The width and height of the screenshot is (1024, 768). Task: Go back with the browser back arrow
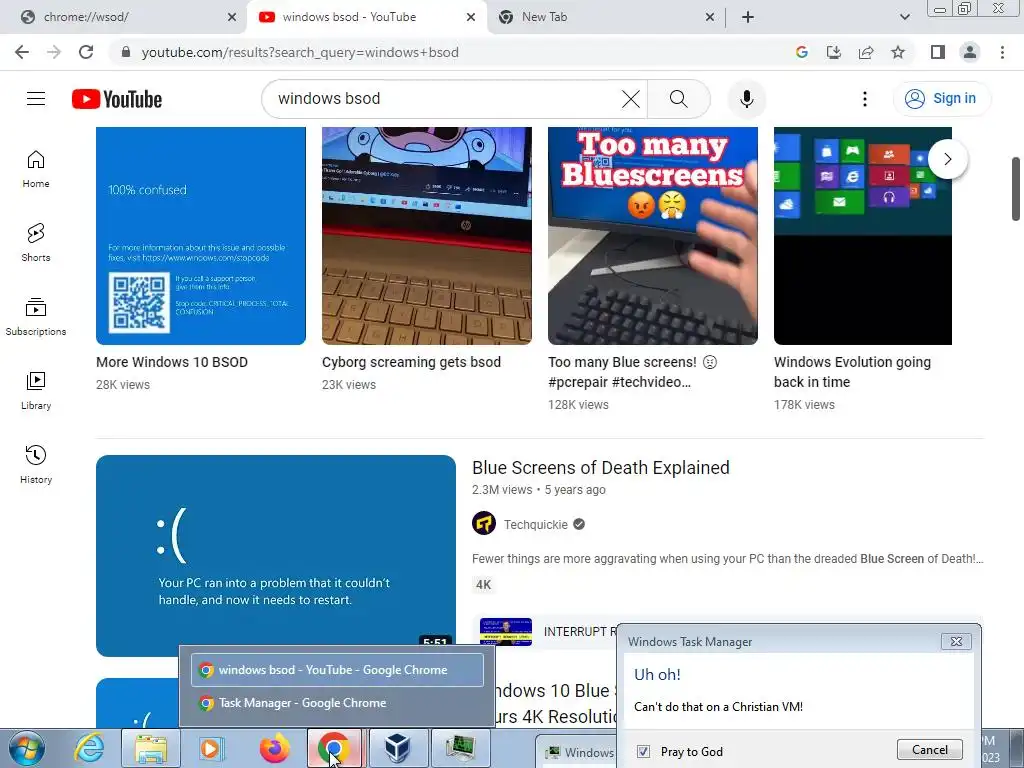click(22, 52)
